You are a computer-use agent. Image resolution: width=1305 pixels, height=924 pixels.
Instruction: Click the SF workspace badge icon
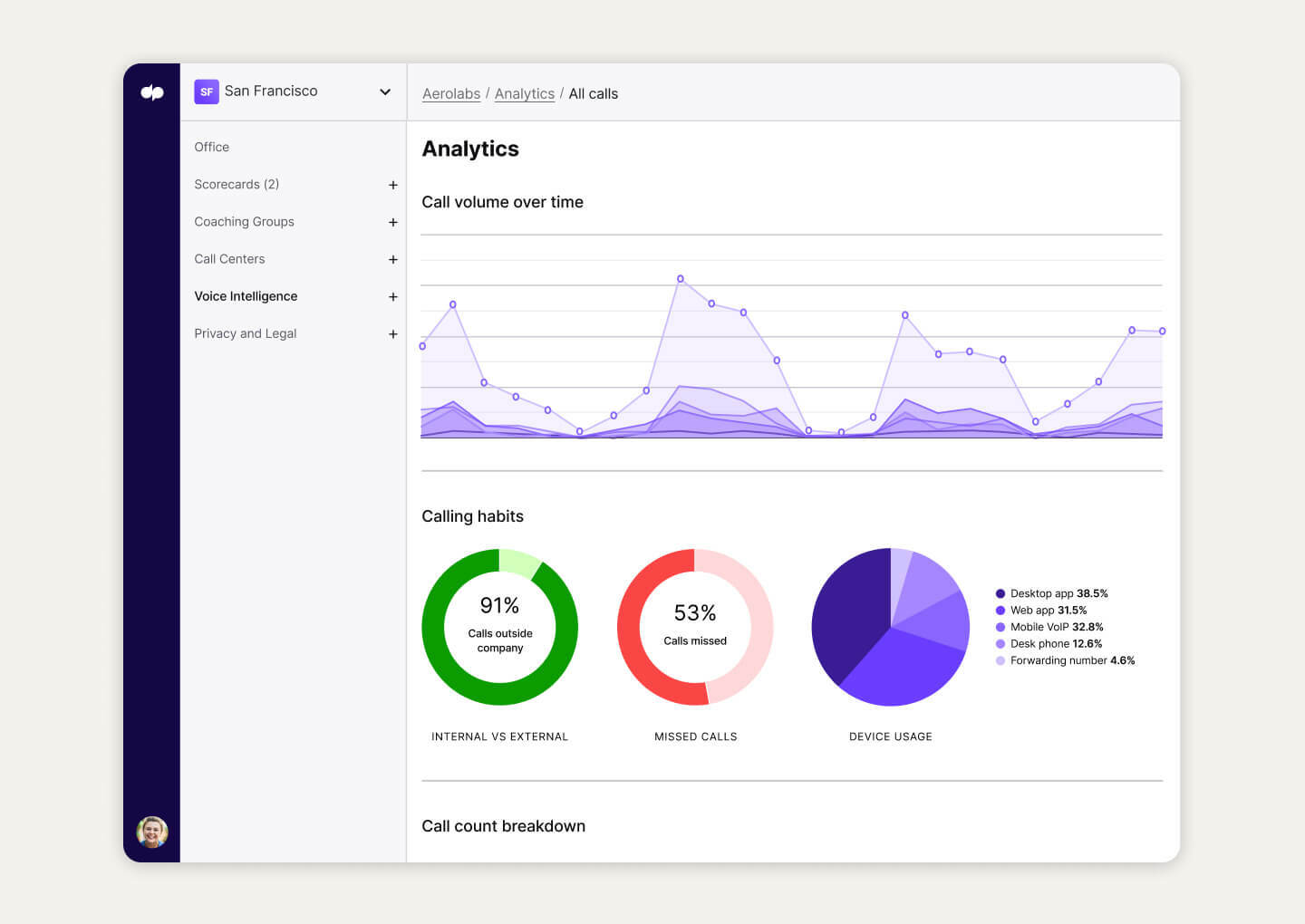click(207, 91)
